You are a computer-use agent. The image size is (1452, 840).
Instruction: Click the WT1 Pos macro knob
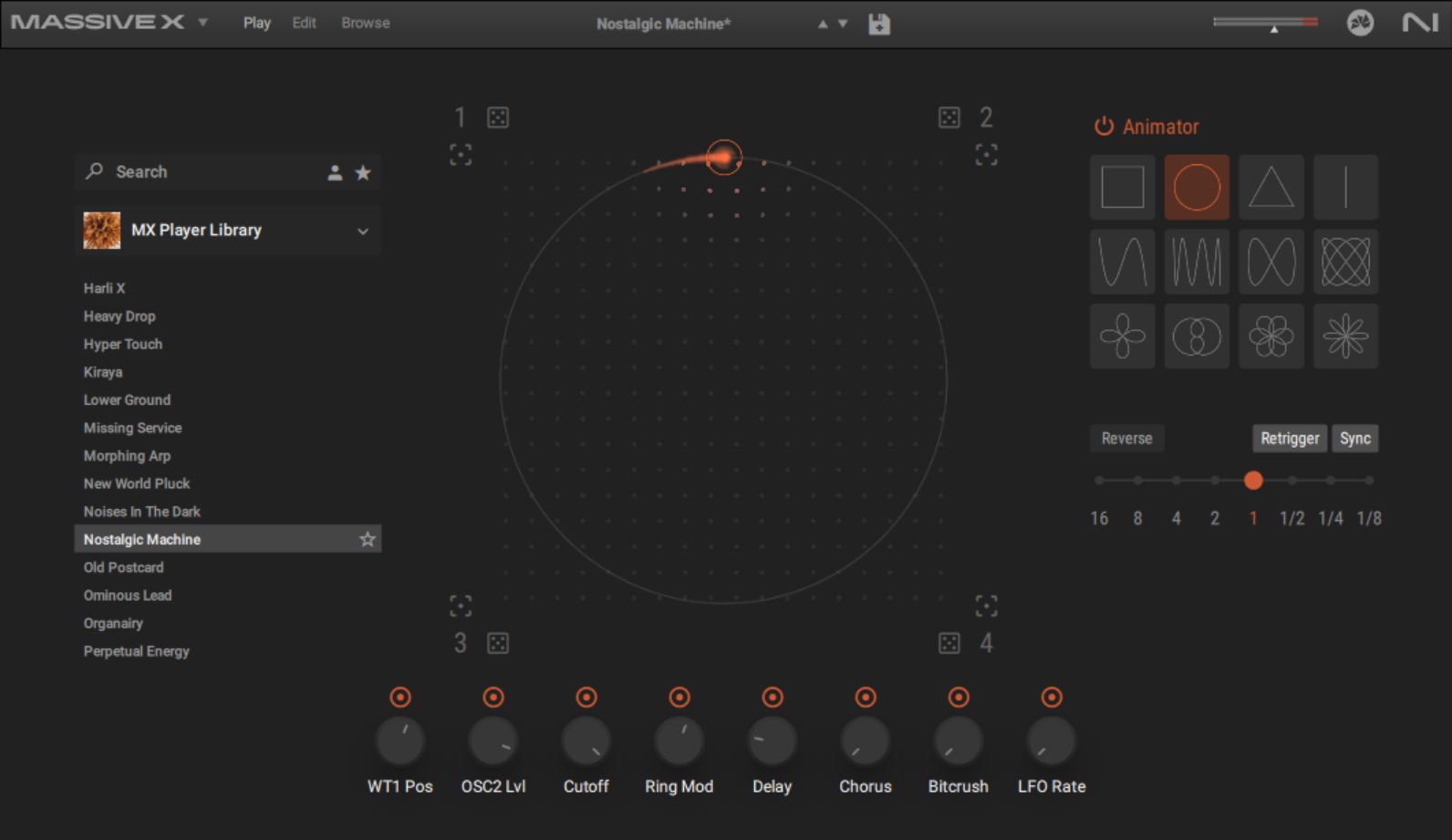click(400, 741)
